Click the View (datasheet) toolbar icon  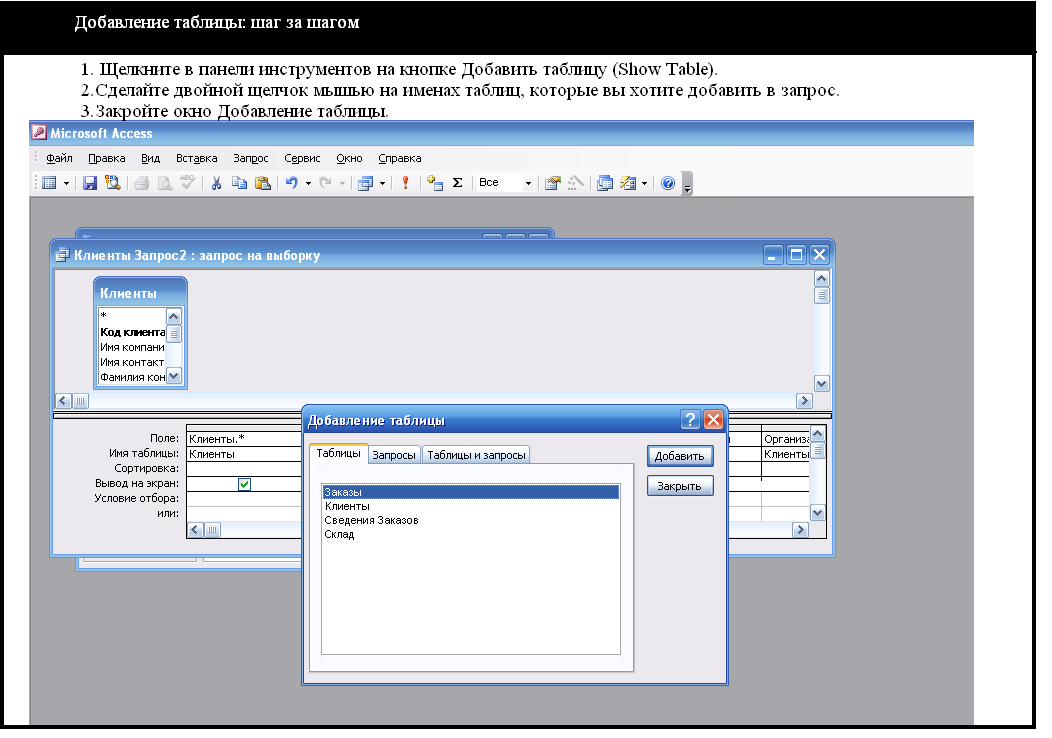[x=49, y=182]
